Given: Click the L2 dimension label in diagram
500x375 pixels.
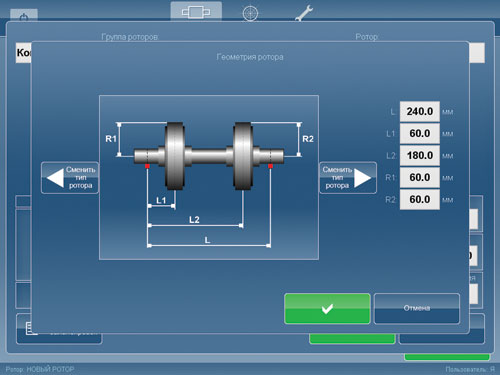Looking at the screenshot, I should click(x=194, y=220).
